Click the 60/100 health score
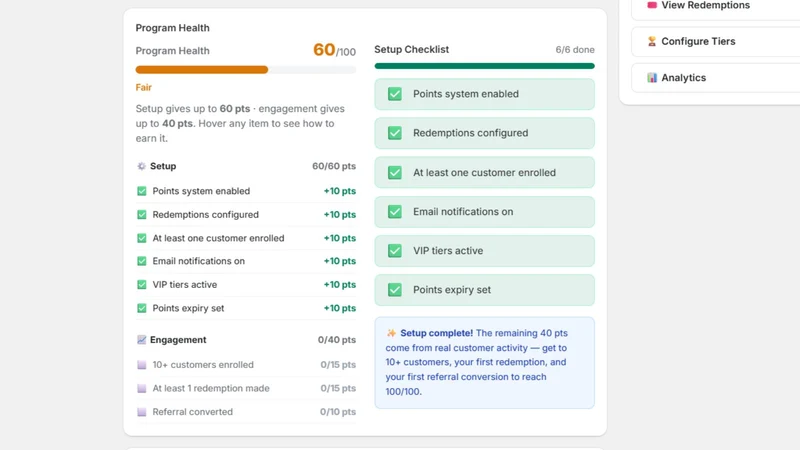 [334, 50]
